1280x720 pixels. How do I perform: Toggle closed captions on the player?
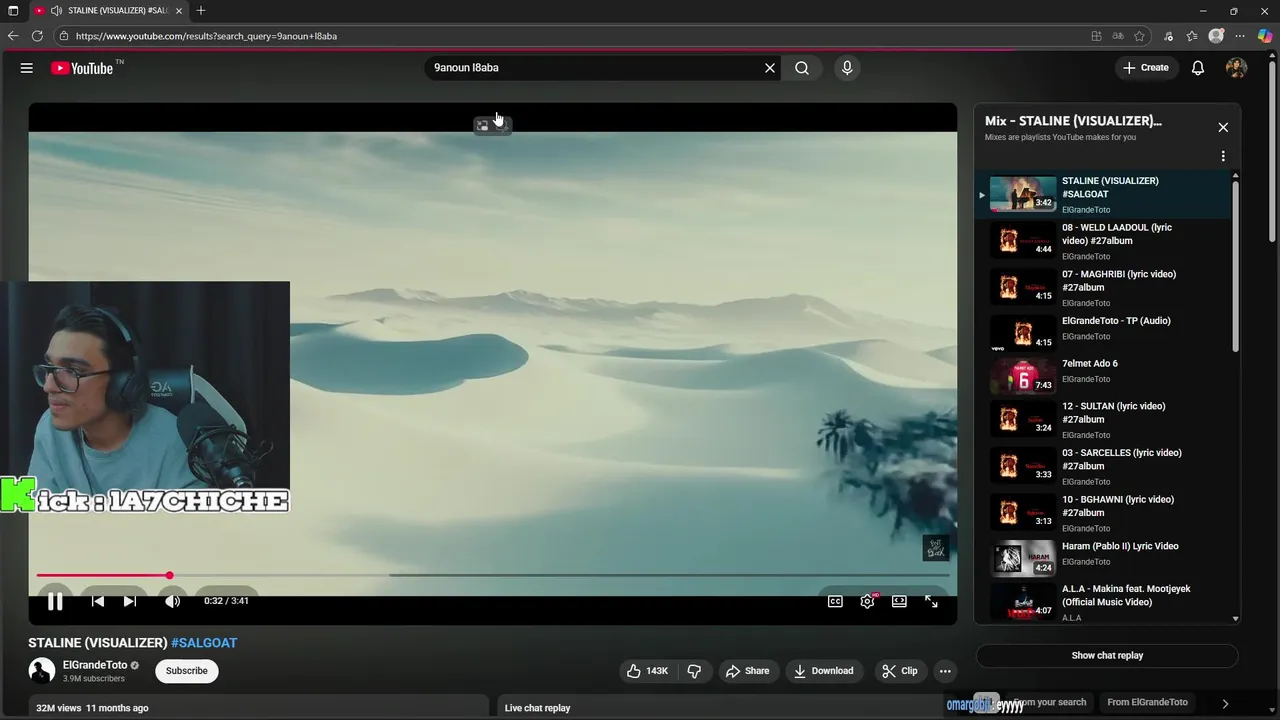[835, 601]
